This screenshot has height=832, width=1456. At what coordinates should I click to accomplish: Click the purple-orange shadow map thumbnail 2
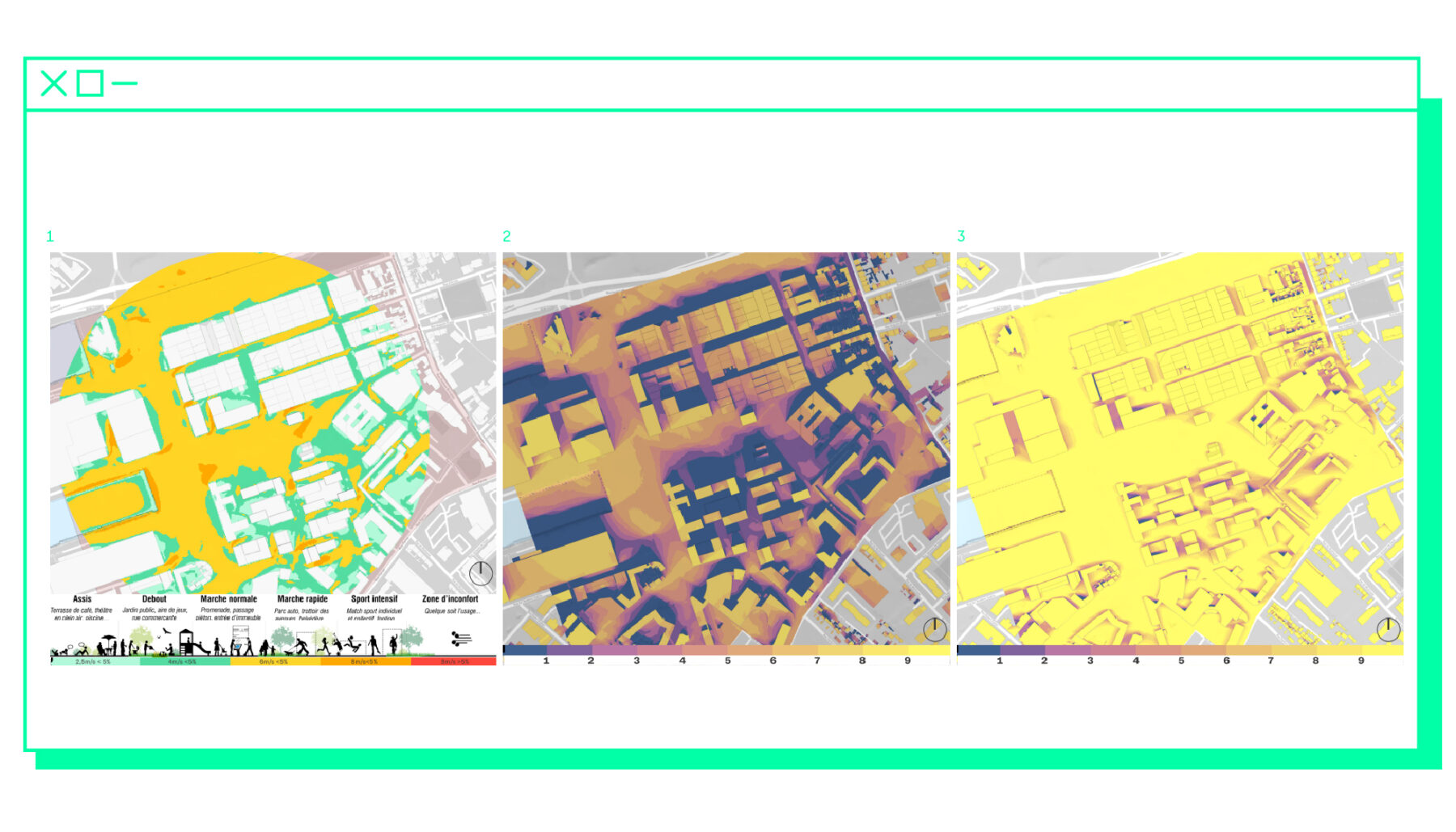click(x=726, y=449)
